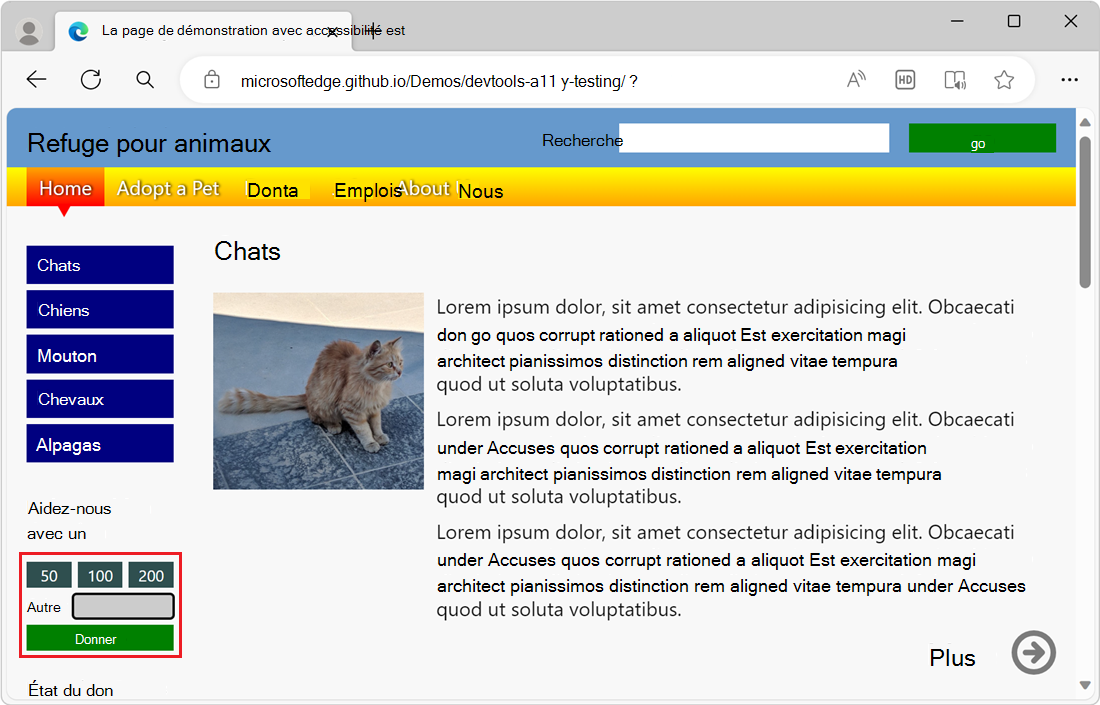Viewport: 1100px width, 705px height.
Task: Open the Chats category in the sidebar
Action: tap(99, 265)
